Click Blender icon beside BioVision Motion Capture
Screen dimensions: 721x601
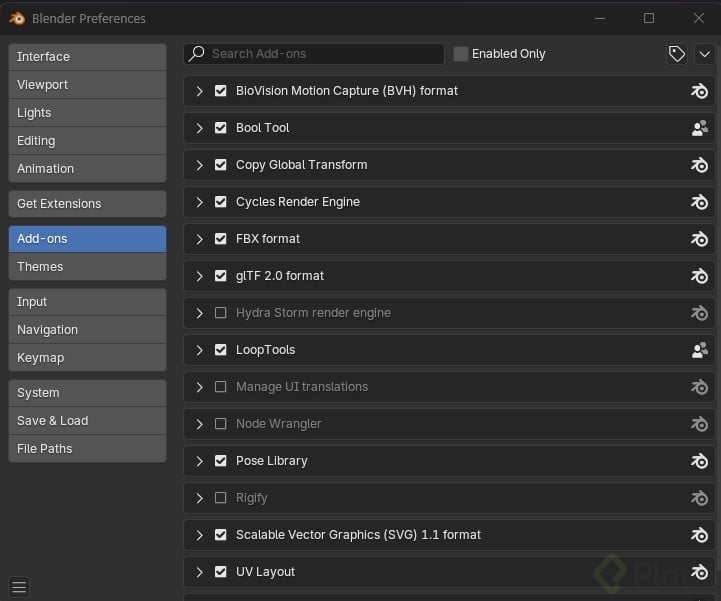pos(700,91)
